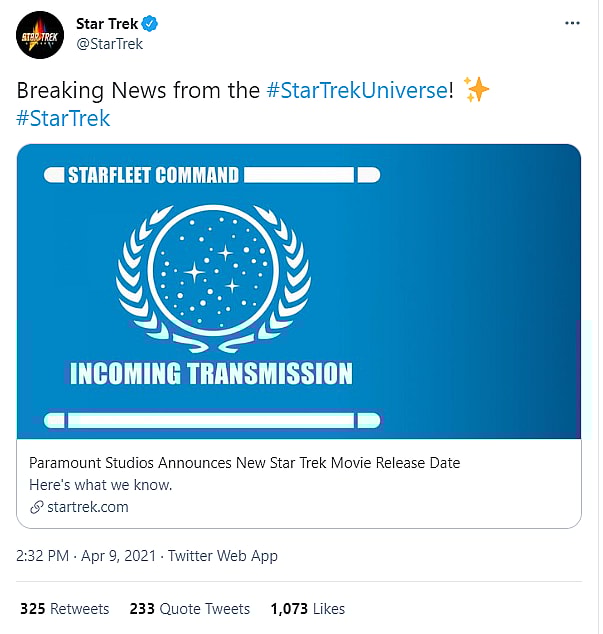Show the 1,073 Likes list
603x634 pixels.
click(x=307, y=608)
